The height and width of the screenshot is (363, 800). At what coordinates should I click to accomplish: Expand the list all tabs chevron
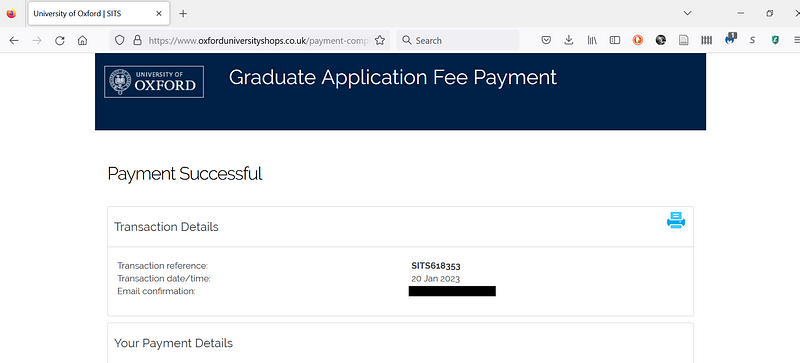[687, 13]
